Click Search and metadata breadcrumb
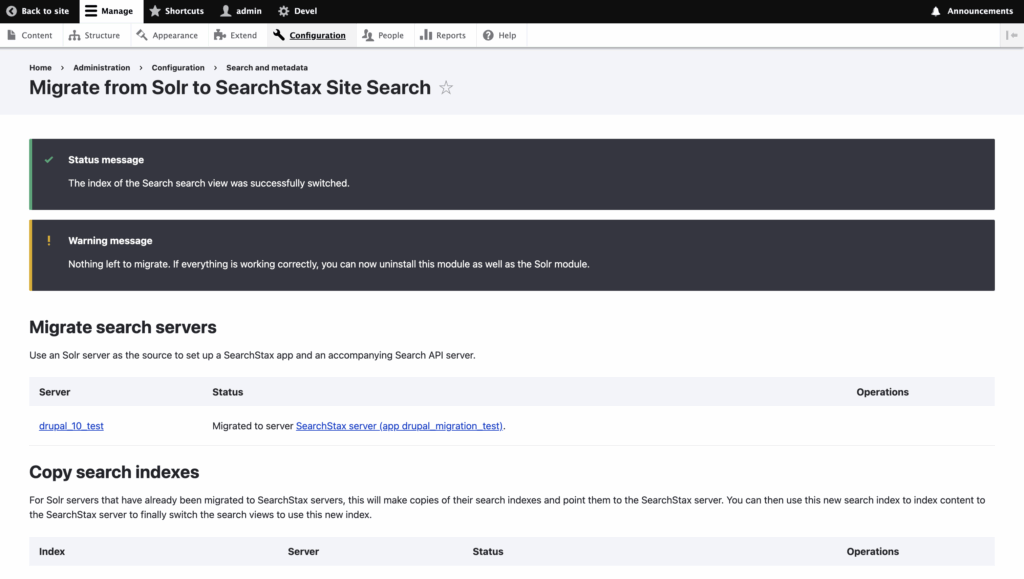 coord(266,67)
